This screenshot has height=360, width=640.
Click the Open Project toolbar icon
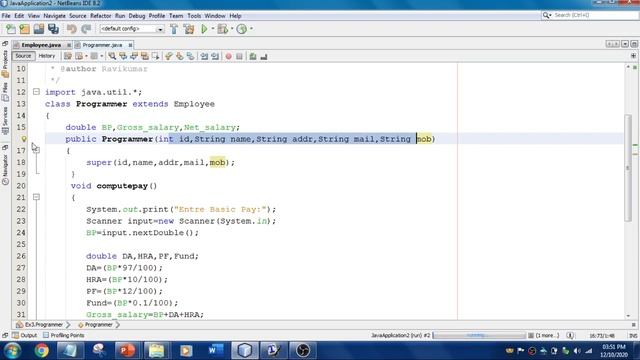(x=39, y=29)
